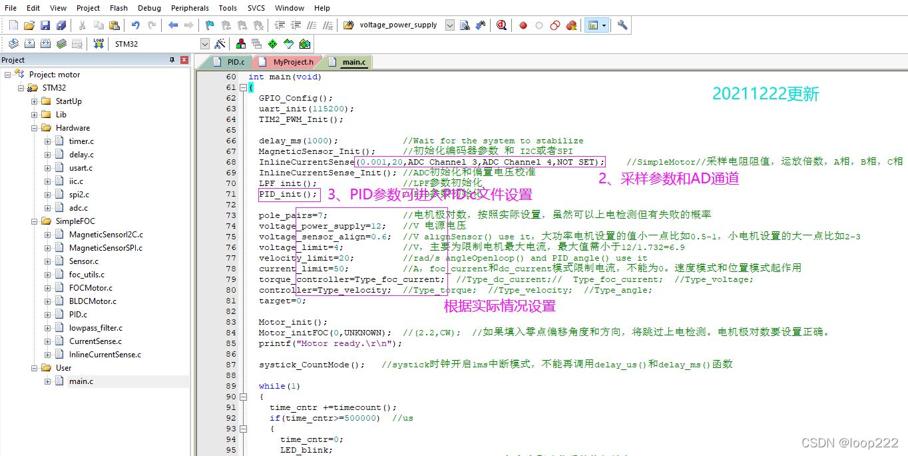This screenshot has width=908, height=456.
Task: Click the Unindent selection icon
Action: tap(296, 25)
